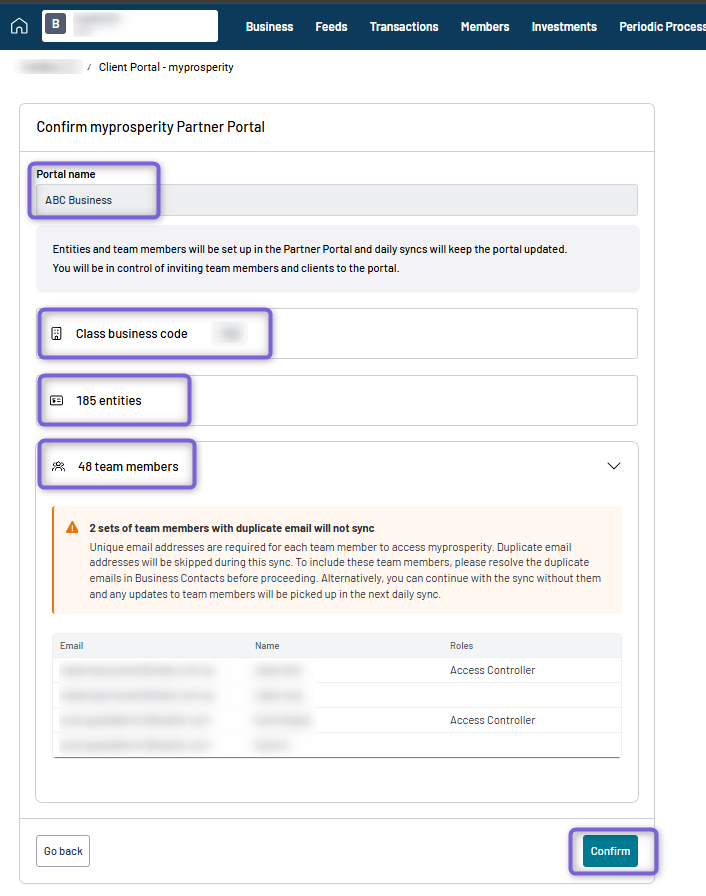The width and height of the screenshot is (706, 896).
Task: Click the Confirm myprosperity Partner Portal heading
Action: pos(151,127)
